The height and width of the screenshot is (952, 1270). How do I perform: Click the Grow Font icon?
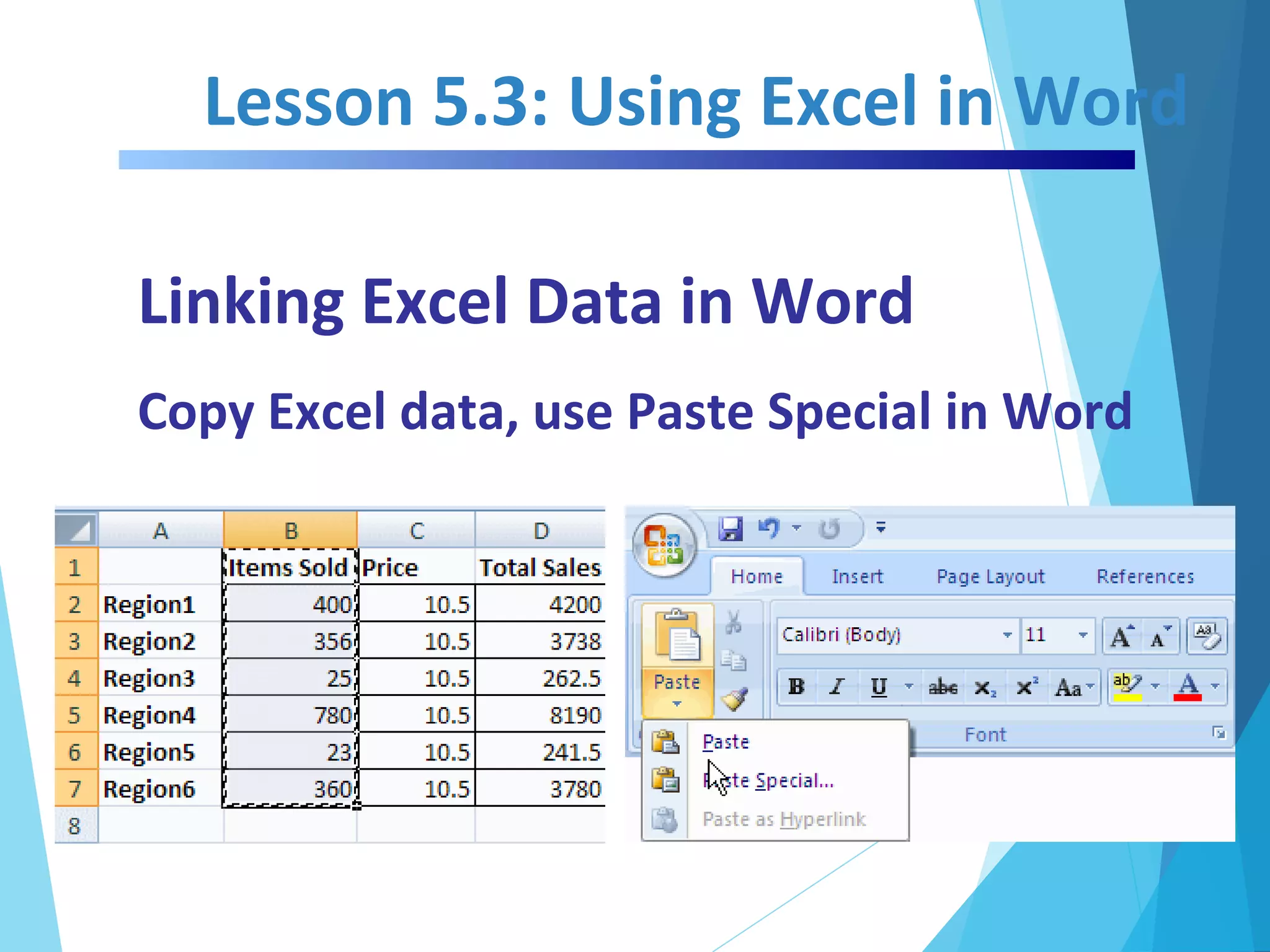point(1122,636)
